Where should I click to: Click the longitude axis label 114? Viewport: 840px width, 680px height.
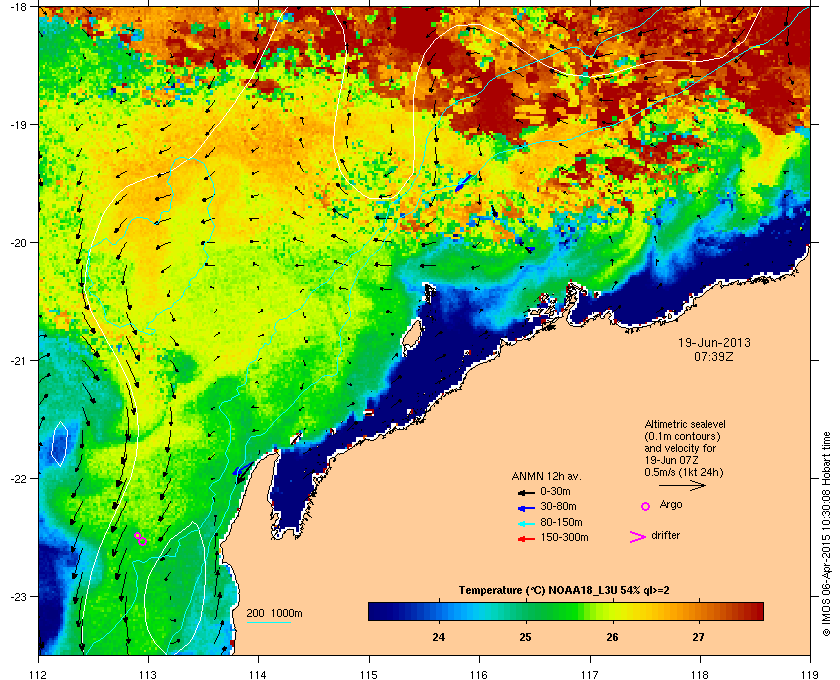point(258,675)
